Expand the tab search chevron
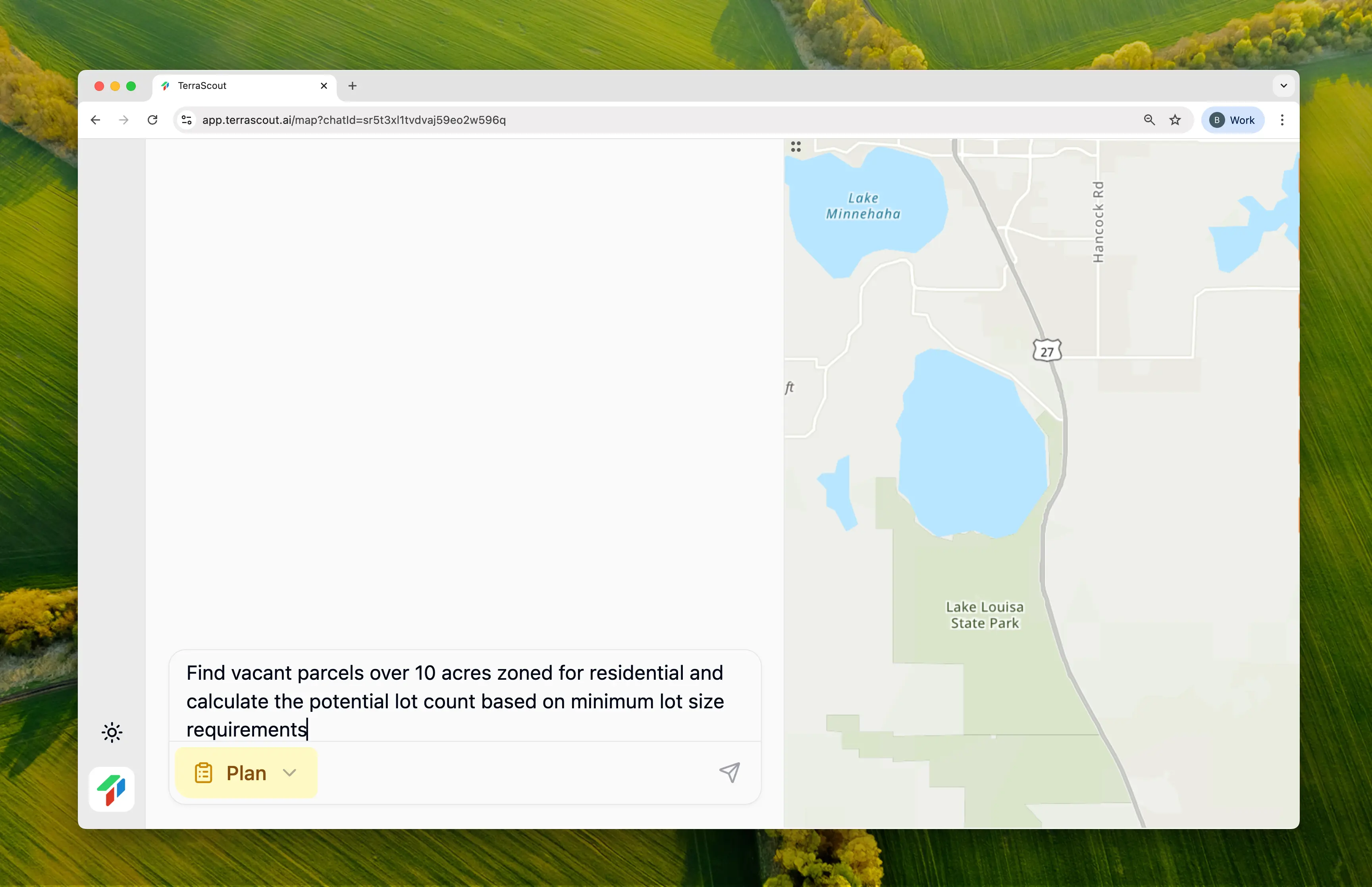The image size is (1372, 887). tap(1283, 86)
